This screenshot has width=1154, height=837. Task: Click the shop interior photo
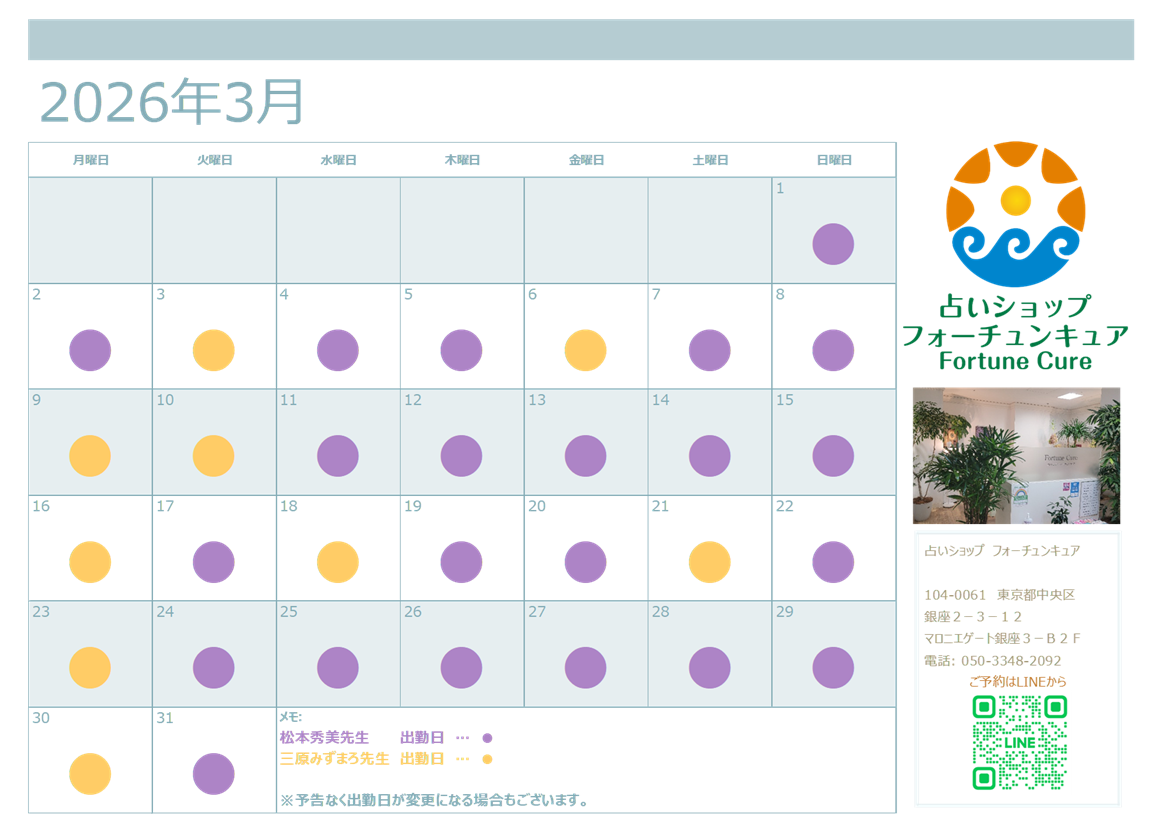1016,456
